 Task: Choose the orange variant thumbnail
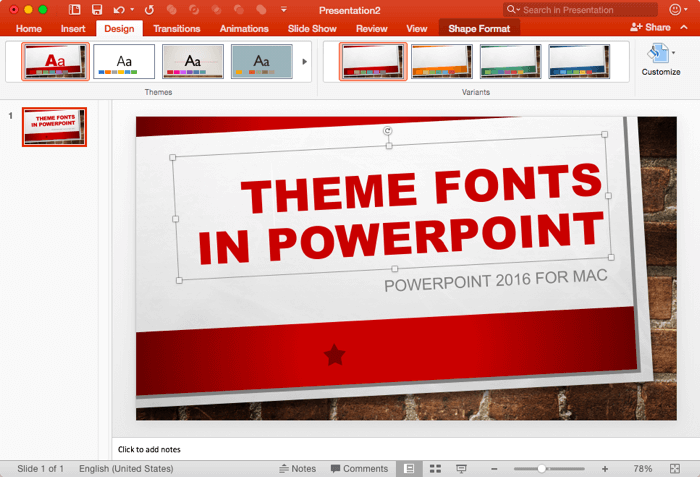(442, 61)
